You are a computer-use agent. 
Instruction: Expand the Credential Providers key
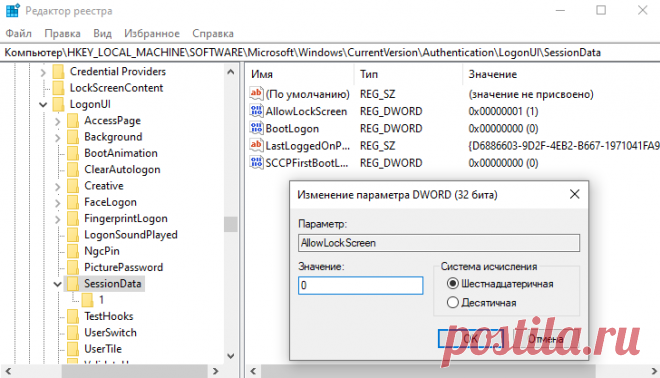tap(43, 72)
